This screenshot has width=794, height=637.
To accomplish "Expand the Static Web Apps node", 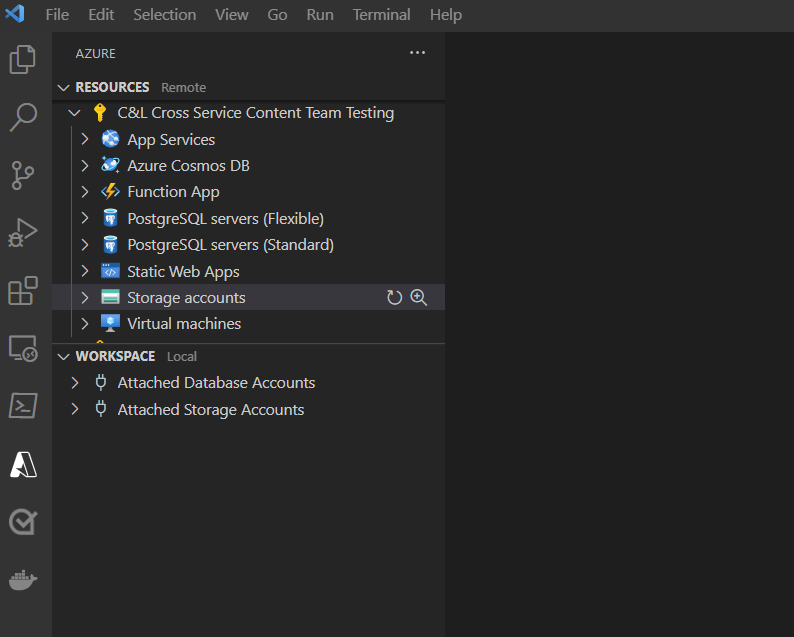I will click(x=85, y=271).
